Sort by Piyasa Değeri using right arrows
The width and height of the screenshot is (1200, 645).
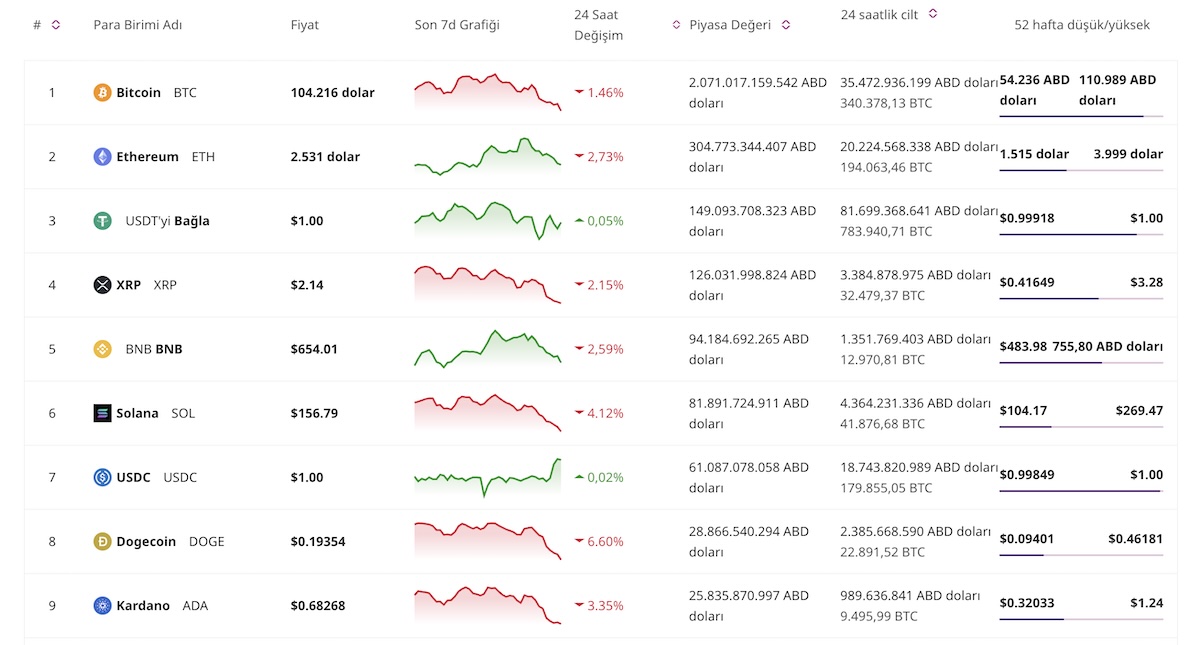[786, 25]
